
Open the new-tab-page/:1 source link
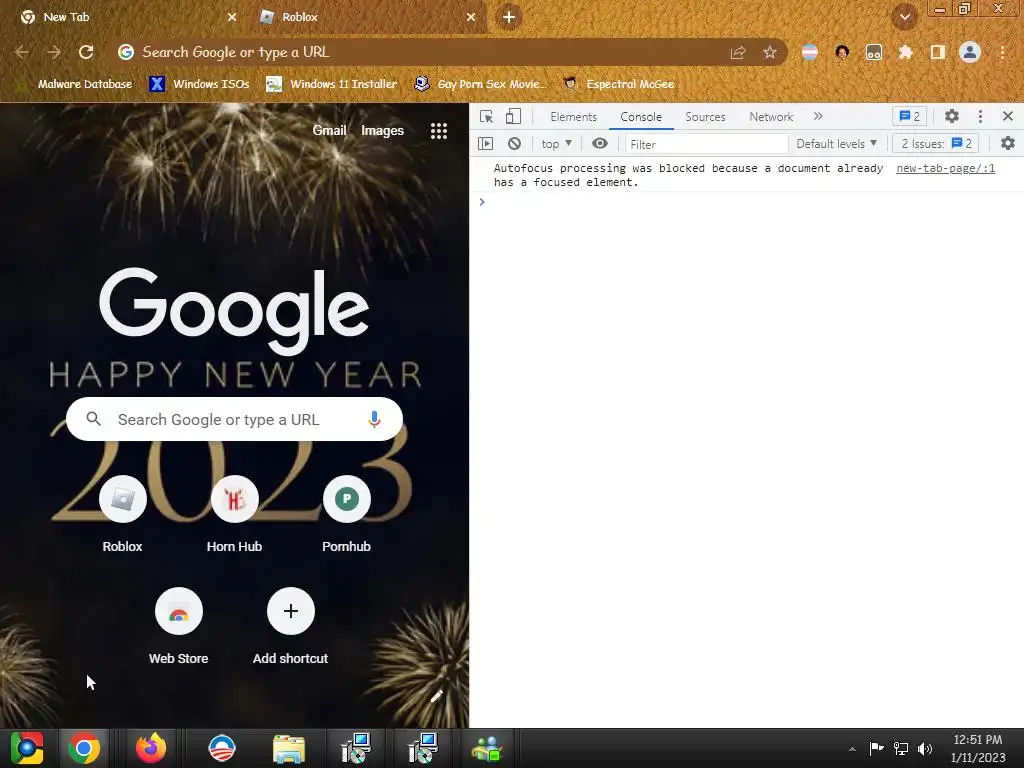pos(946,168)
